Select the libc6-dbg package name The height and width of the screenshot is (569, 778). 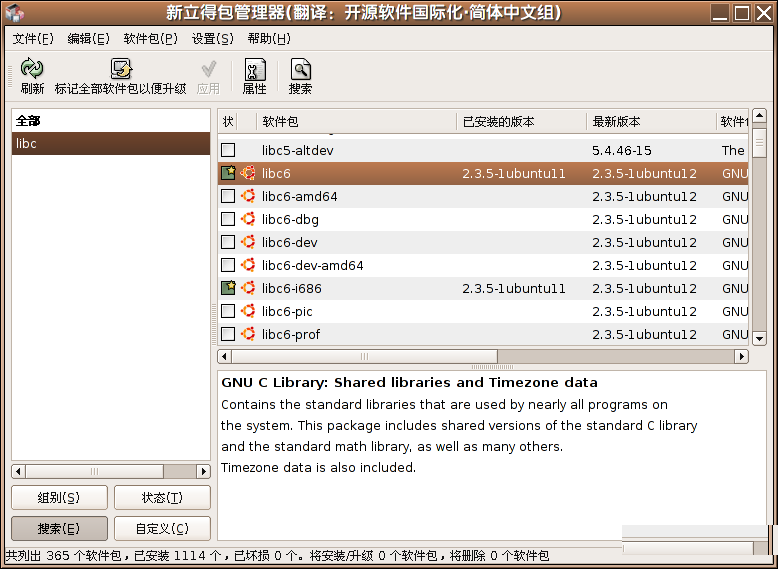coord(290,219)
